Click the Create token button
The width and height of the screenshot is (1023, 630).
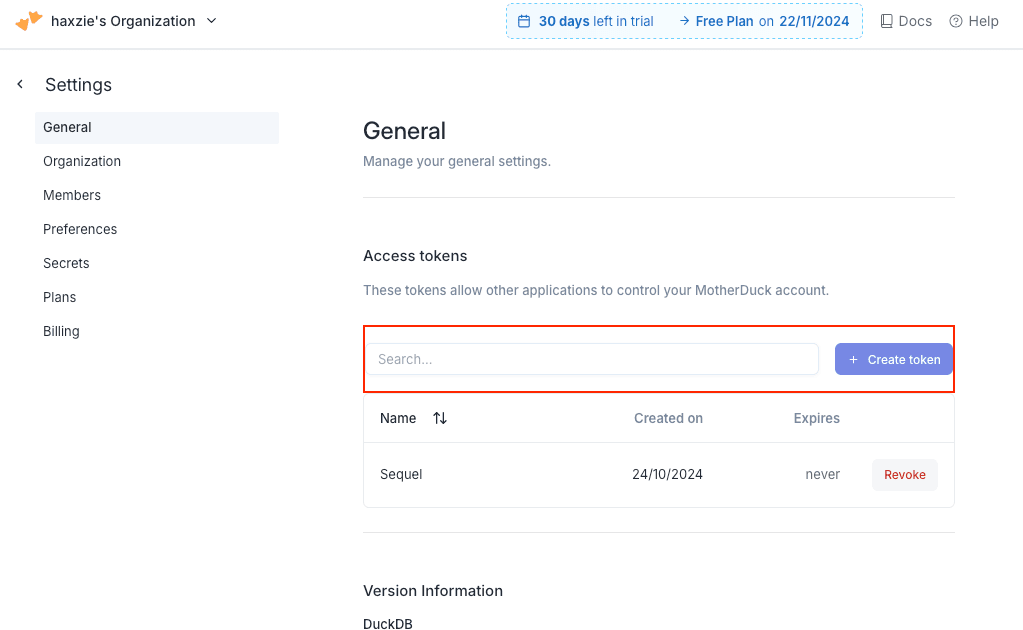click(894, 359)
